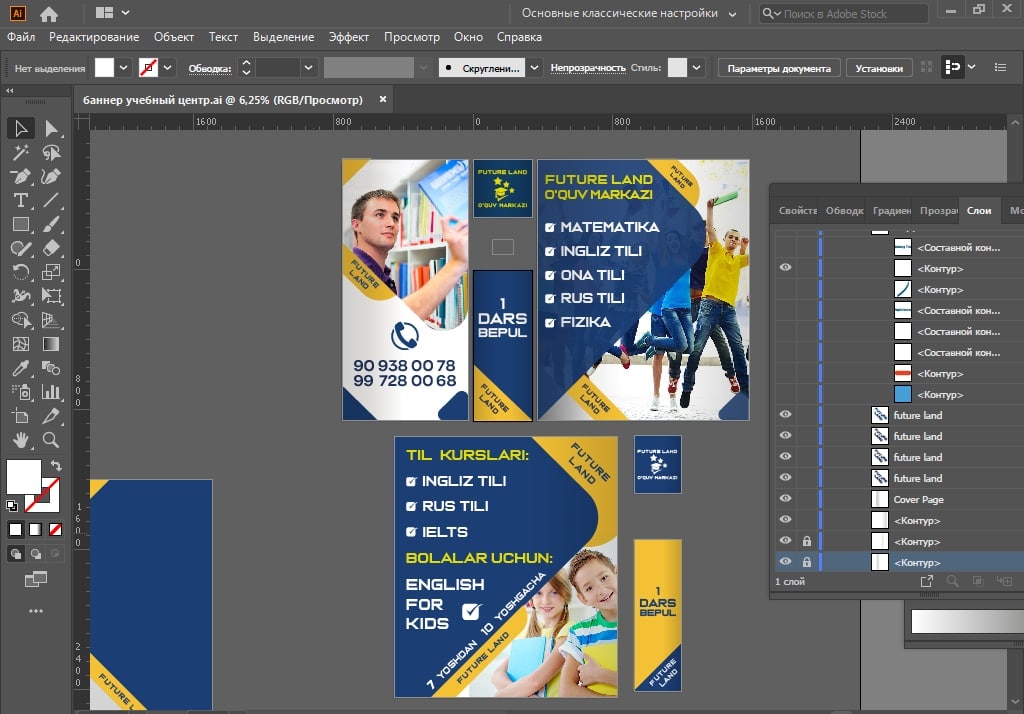Click the Параметры документа button
The width and height of the screenshot is (1024, 714).
tap(778, 68)
